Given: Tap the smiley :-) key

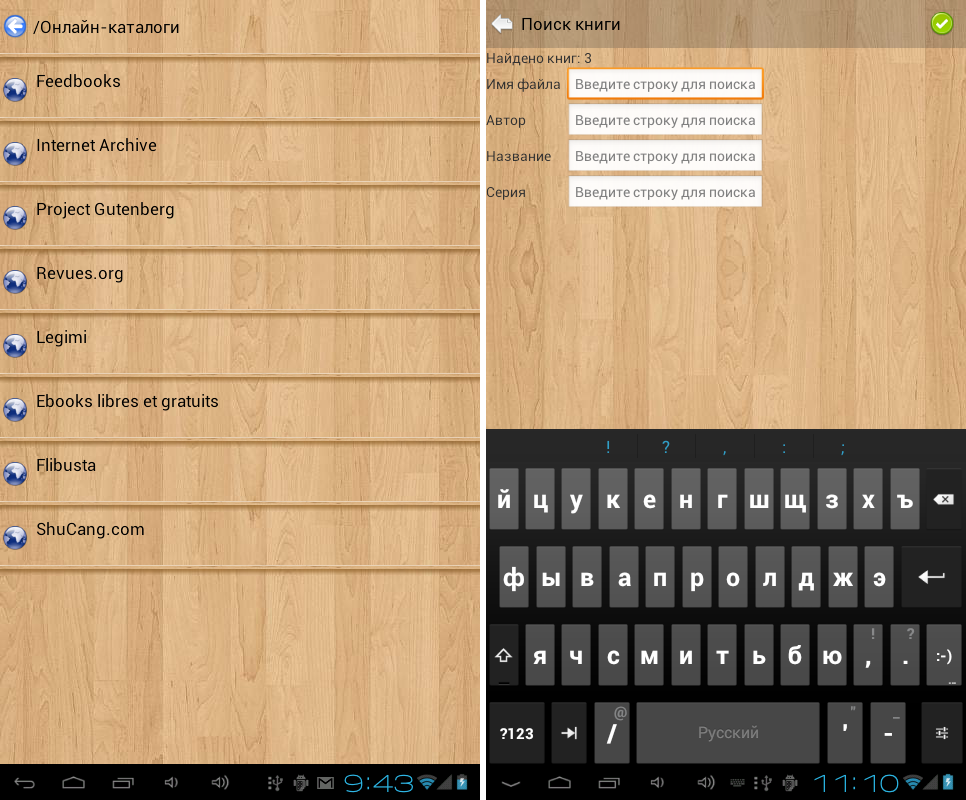Looking at the screenshot, I should pos(944,655).
